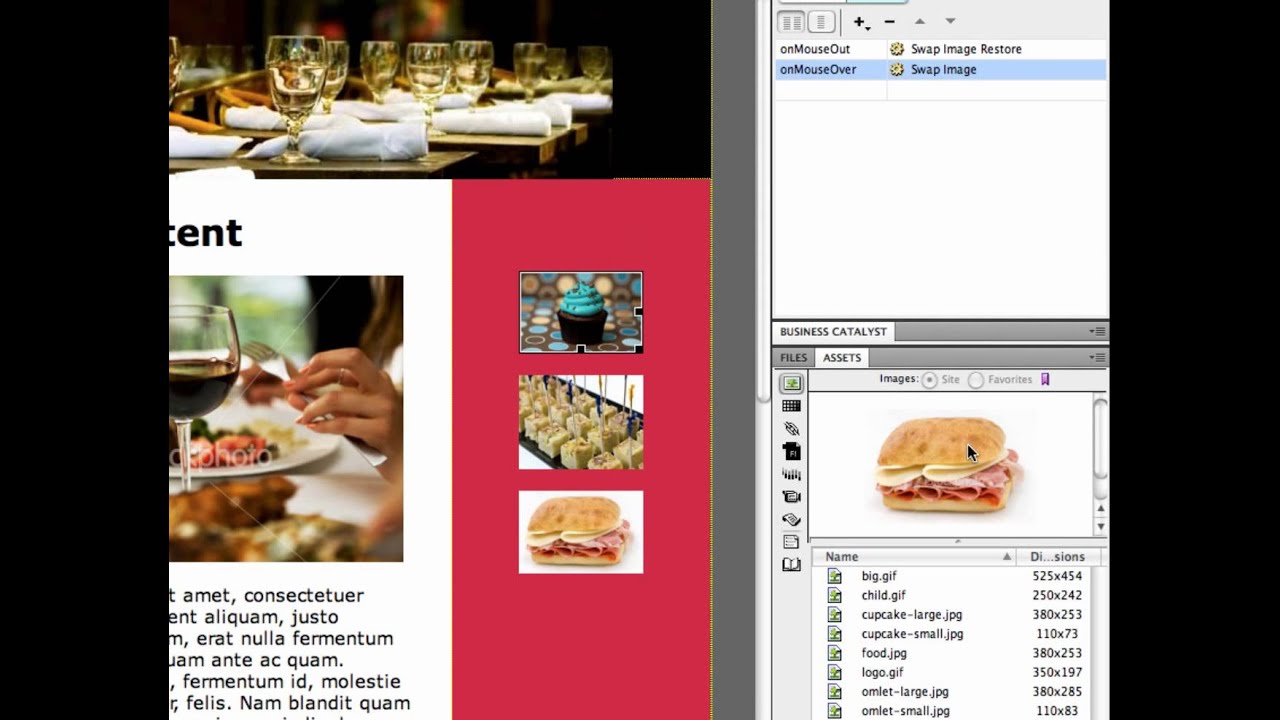Click the show all events button
This screenshot has height=720, width=1280.
[821, 21]
